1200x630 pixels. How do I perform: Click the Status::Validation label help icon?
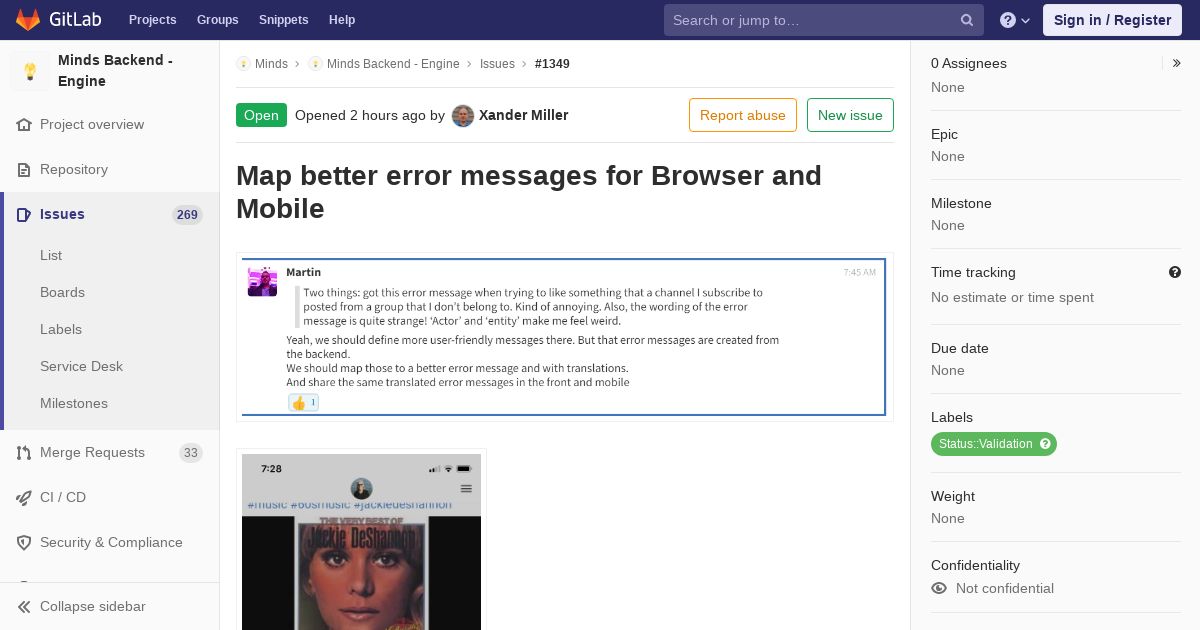click(x=1045, y=444)
